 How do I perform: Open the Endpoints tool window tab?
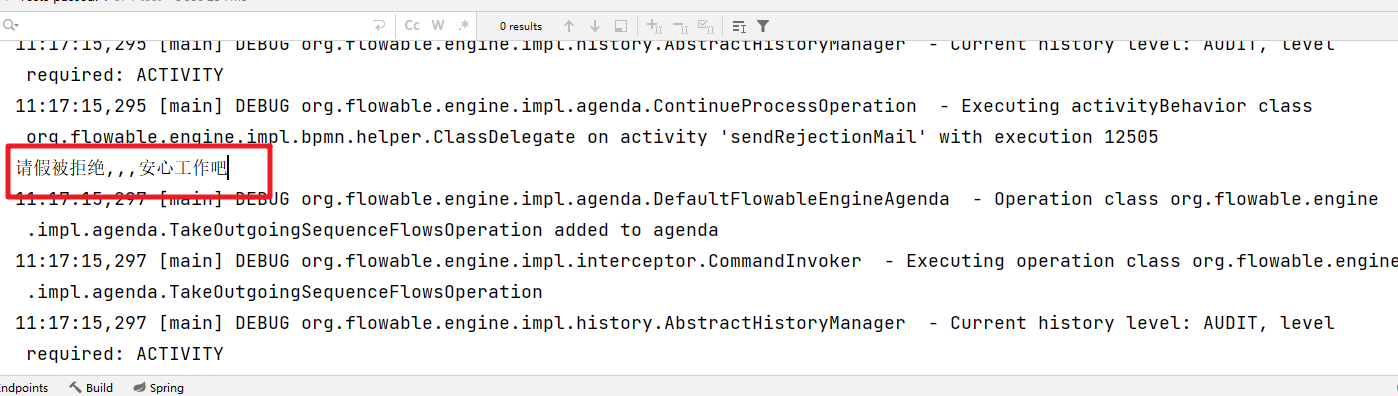(24, 388)
